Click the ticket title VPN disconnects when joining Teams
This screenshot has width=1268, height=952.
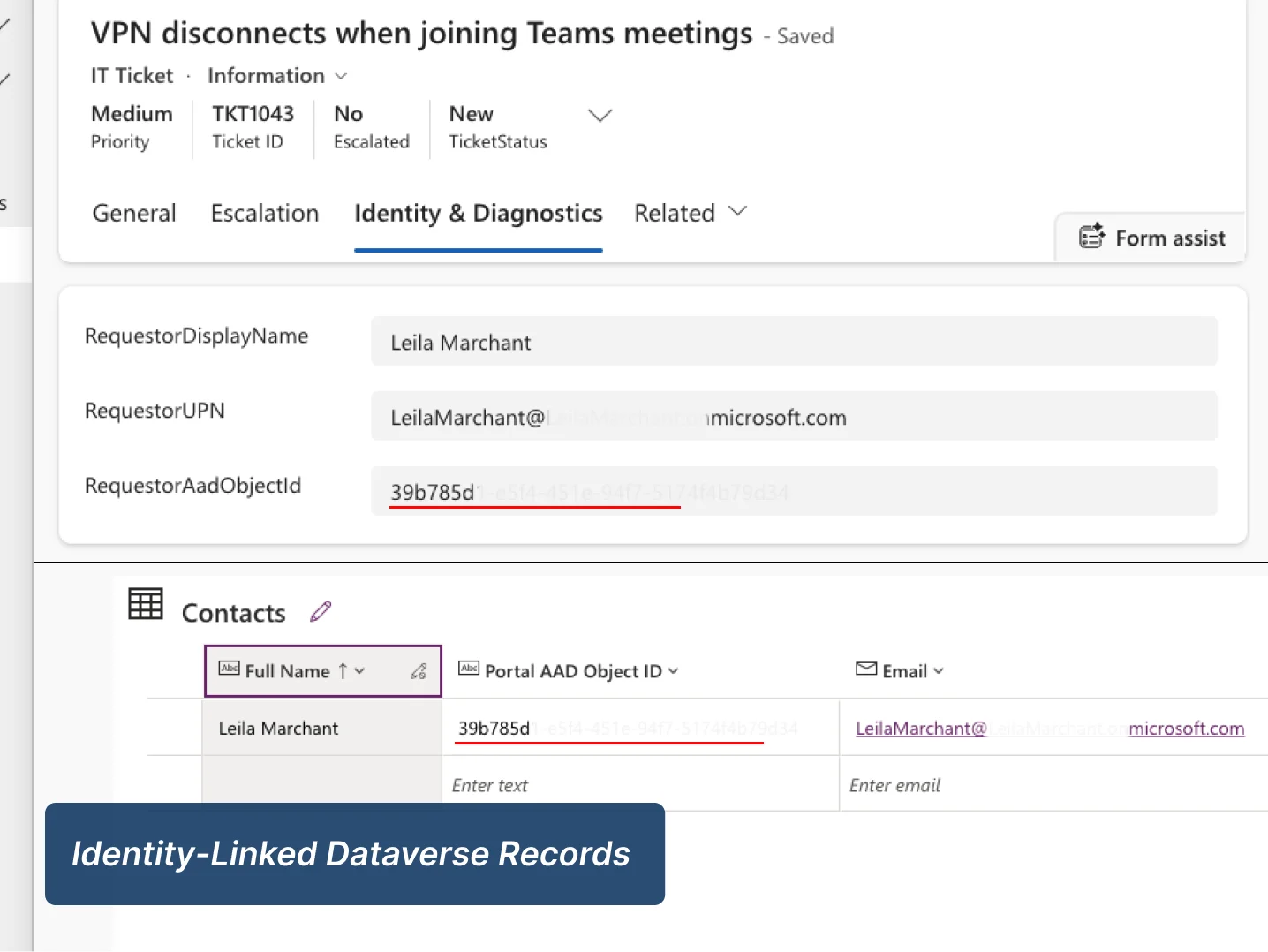[x=422, y=33]
